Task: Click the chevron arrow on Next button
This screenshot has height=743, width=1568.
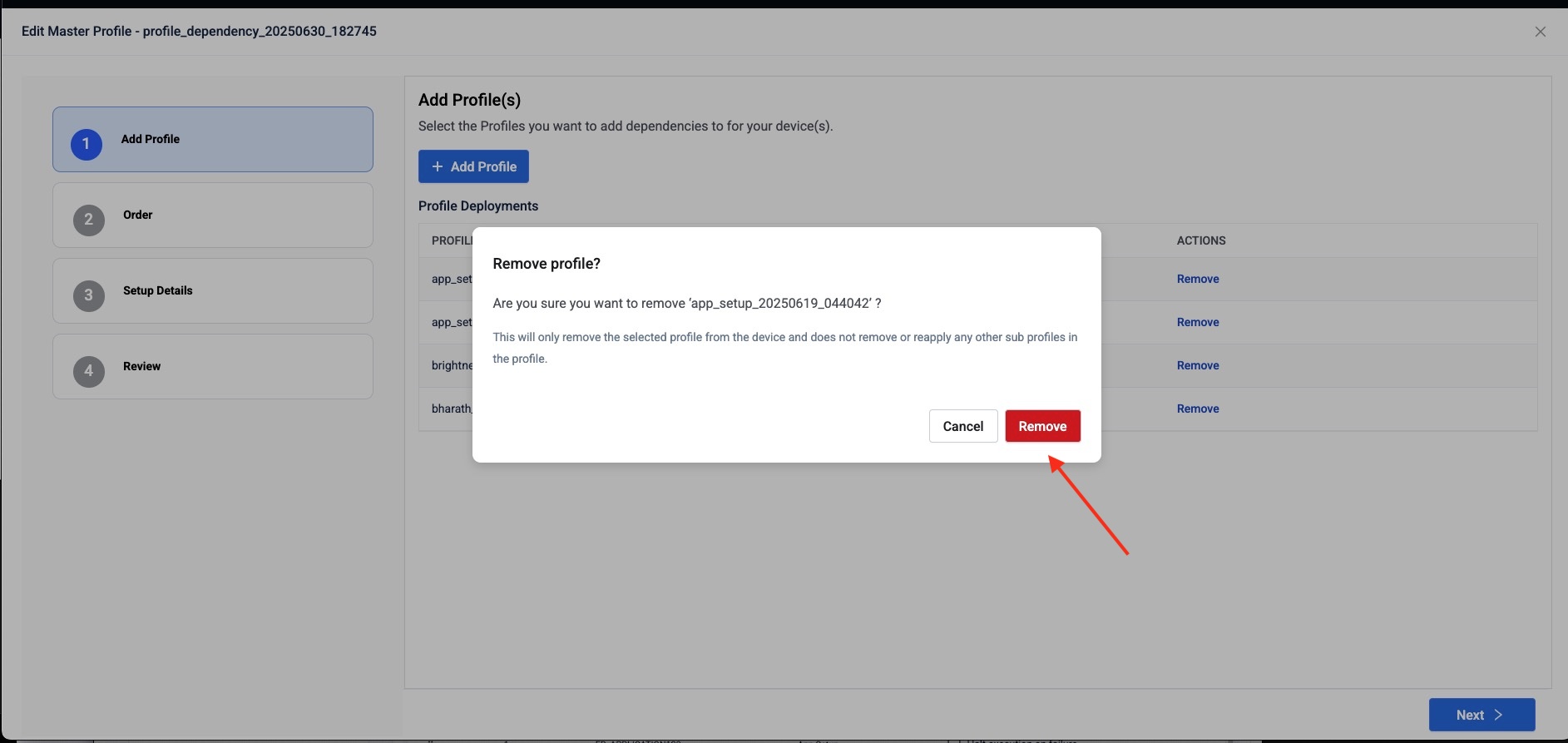Action: 1498,715
